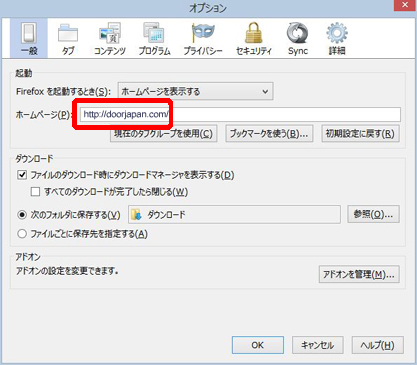Check すべてのダウンロードが完了したら閉じる(W) checkbox
This screenshot has width=417, height=365.
35,192
